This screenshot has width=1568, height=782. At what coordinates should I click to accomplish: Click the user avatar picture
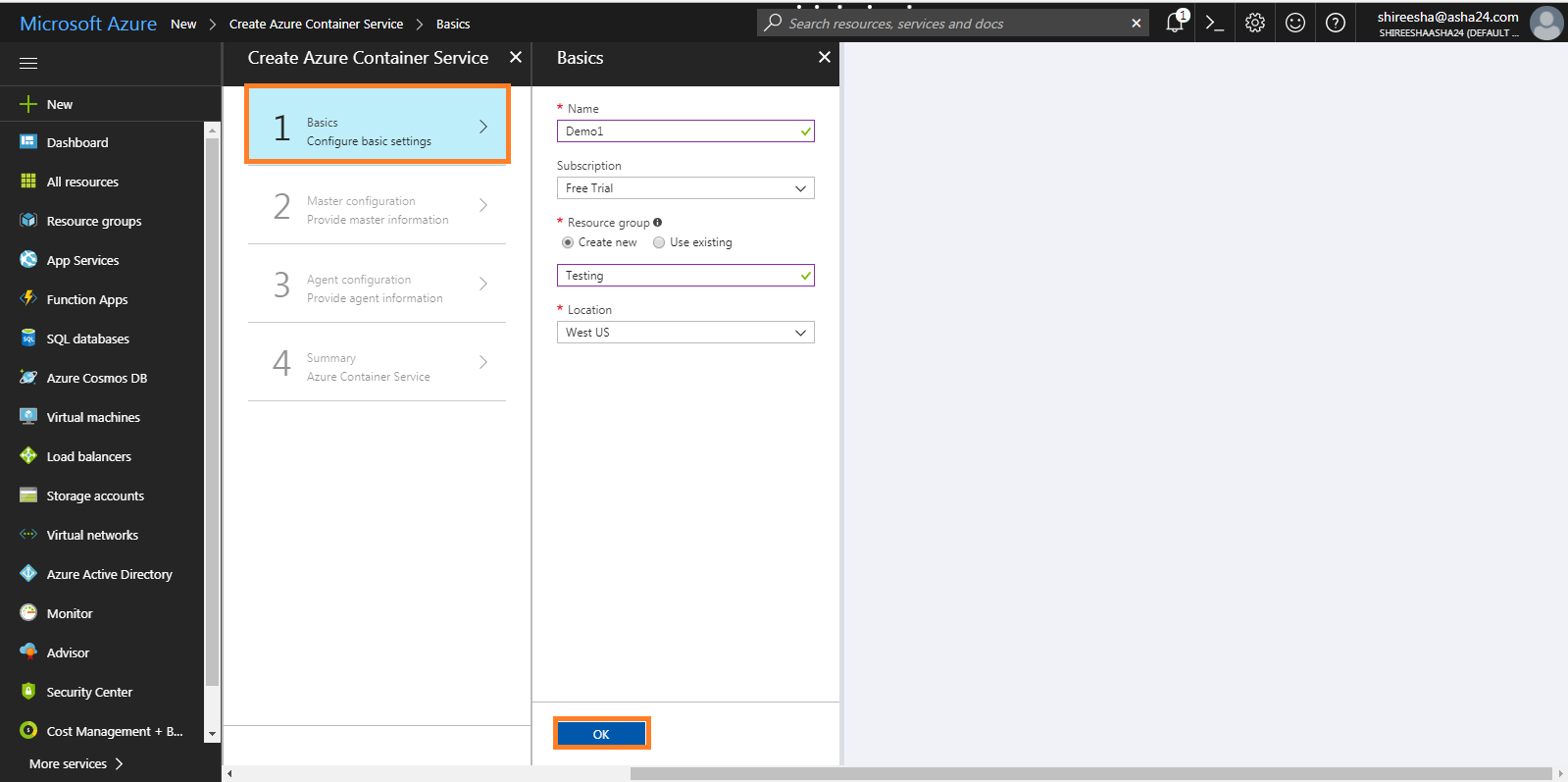click(x=1546, y=24)
